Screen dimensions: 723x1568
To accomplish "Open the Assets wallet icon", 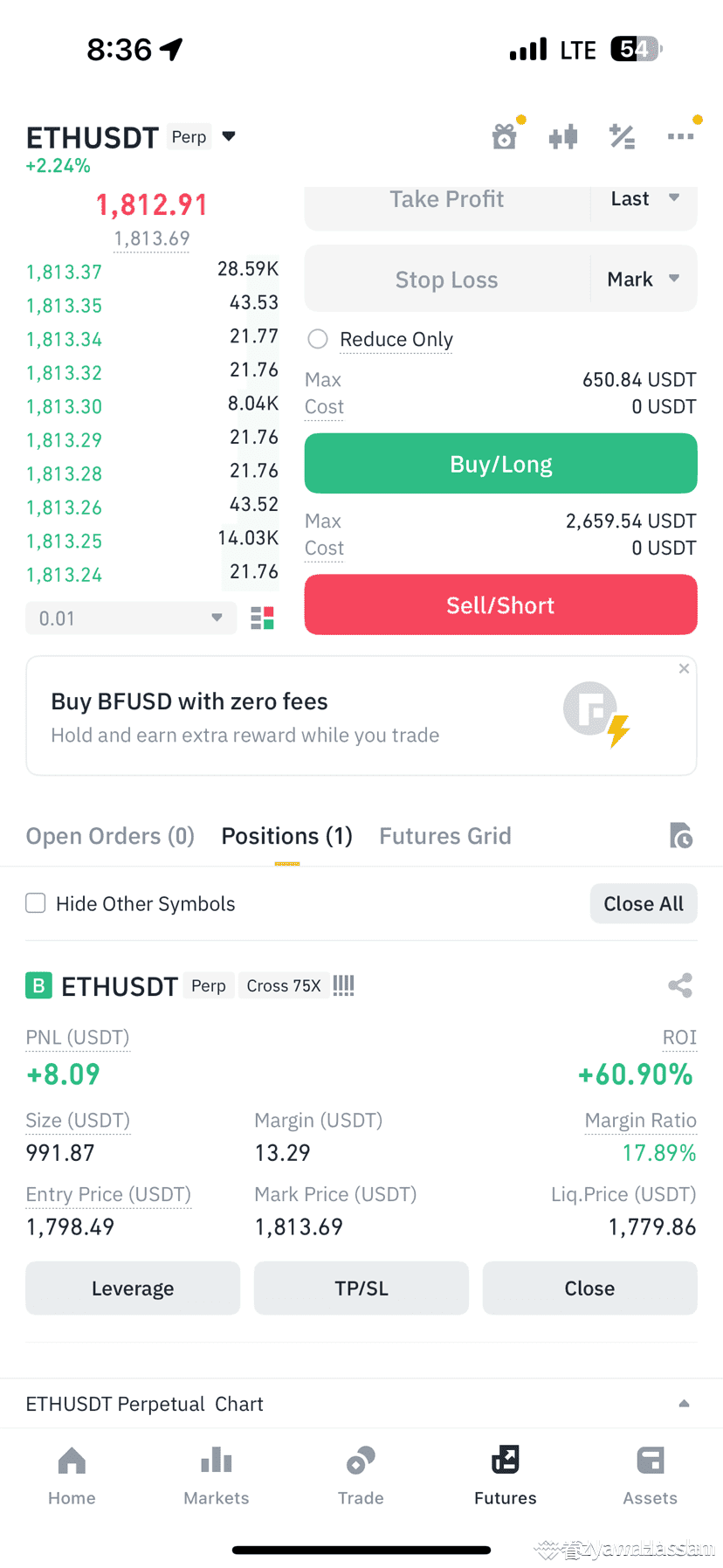I will pos(651,1461).
